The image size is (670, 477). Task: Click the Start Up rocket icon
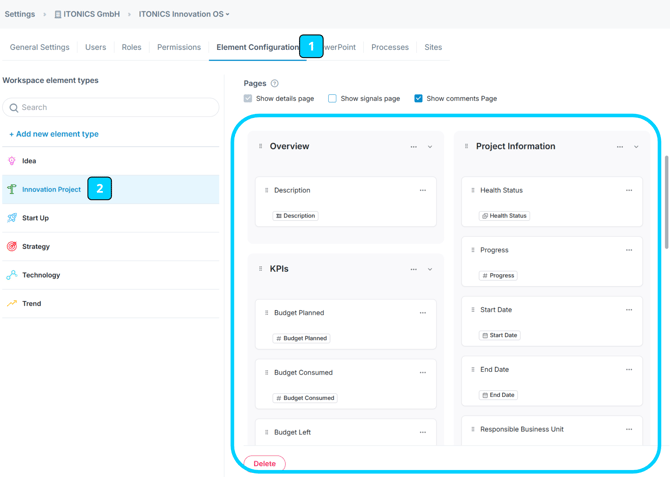pos(12,218)
